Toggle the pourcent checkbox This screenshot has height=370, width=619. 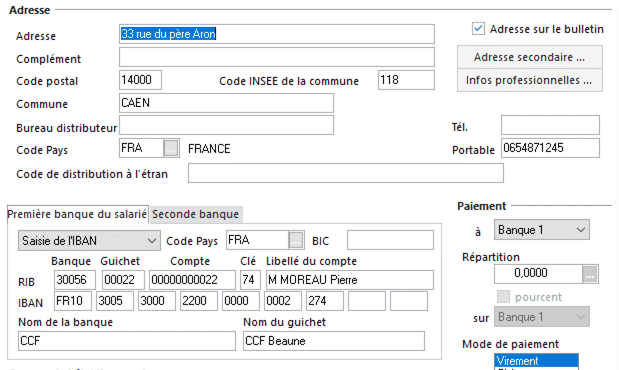[503, 297]
